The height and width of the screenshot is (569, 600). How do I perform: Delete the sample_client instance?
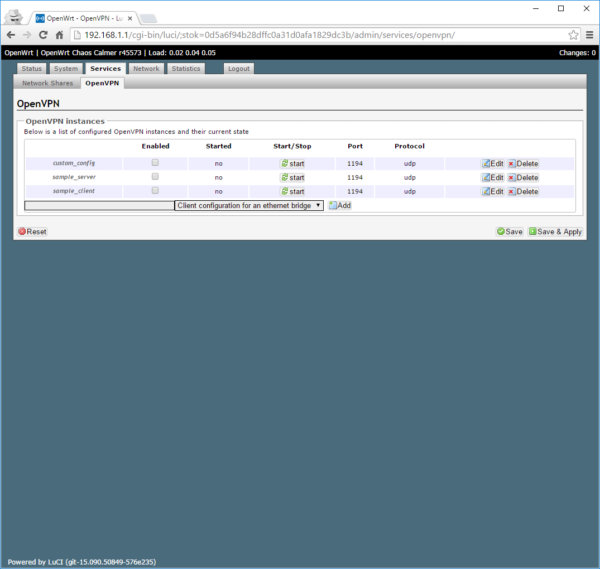tap(522, 191)
